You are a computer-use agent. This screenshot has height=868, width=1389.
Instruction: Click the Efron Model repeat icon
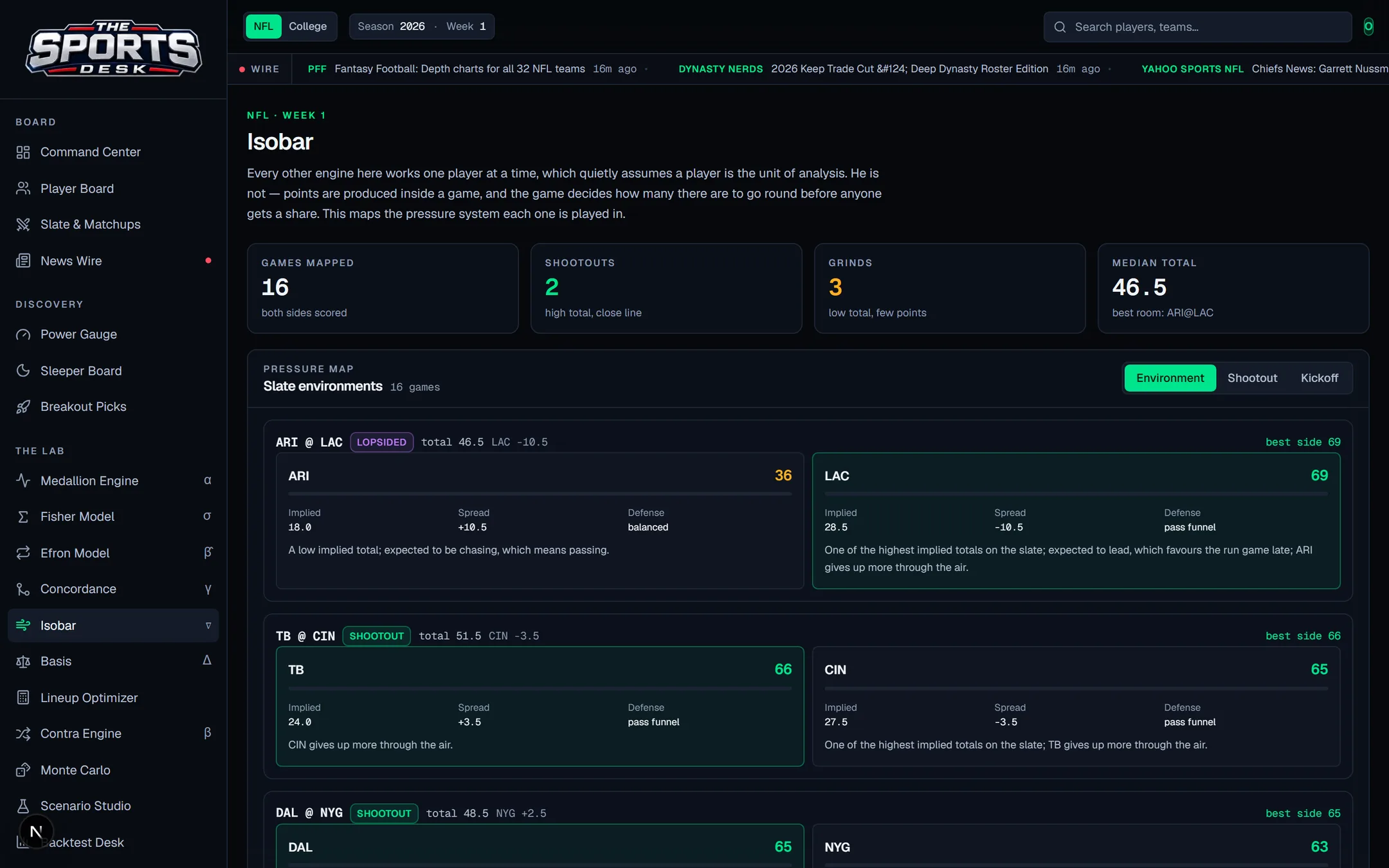tap(23, 553)
